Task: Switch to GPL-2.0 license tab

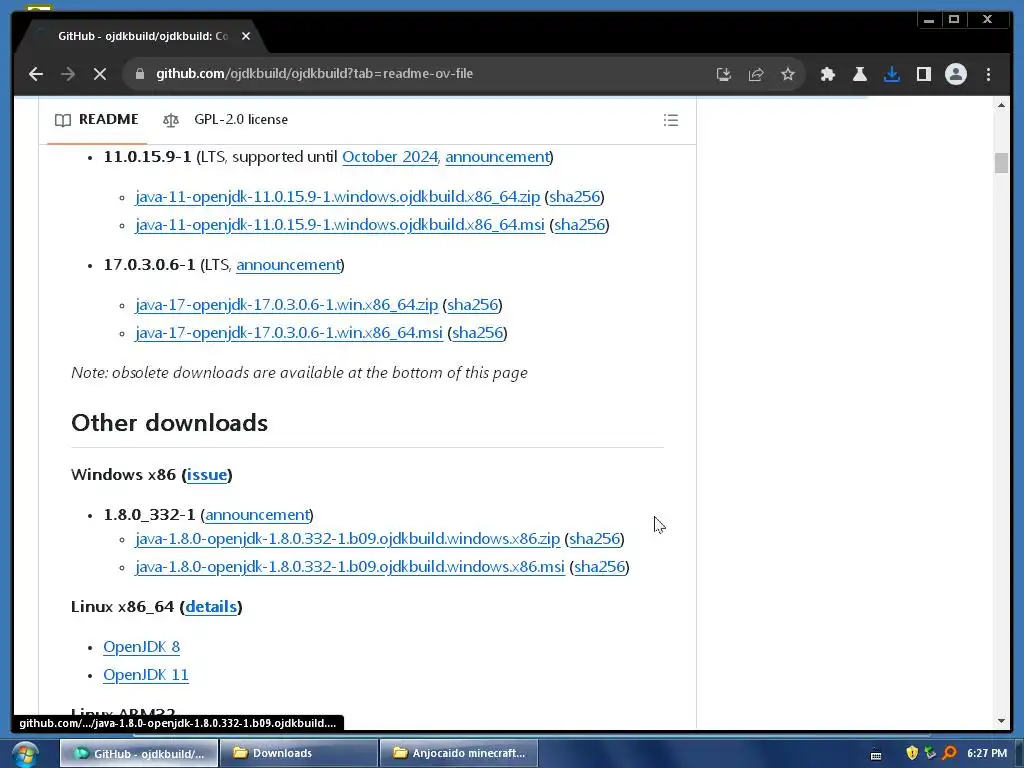Action: point(225,120)
